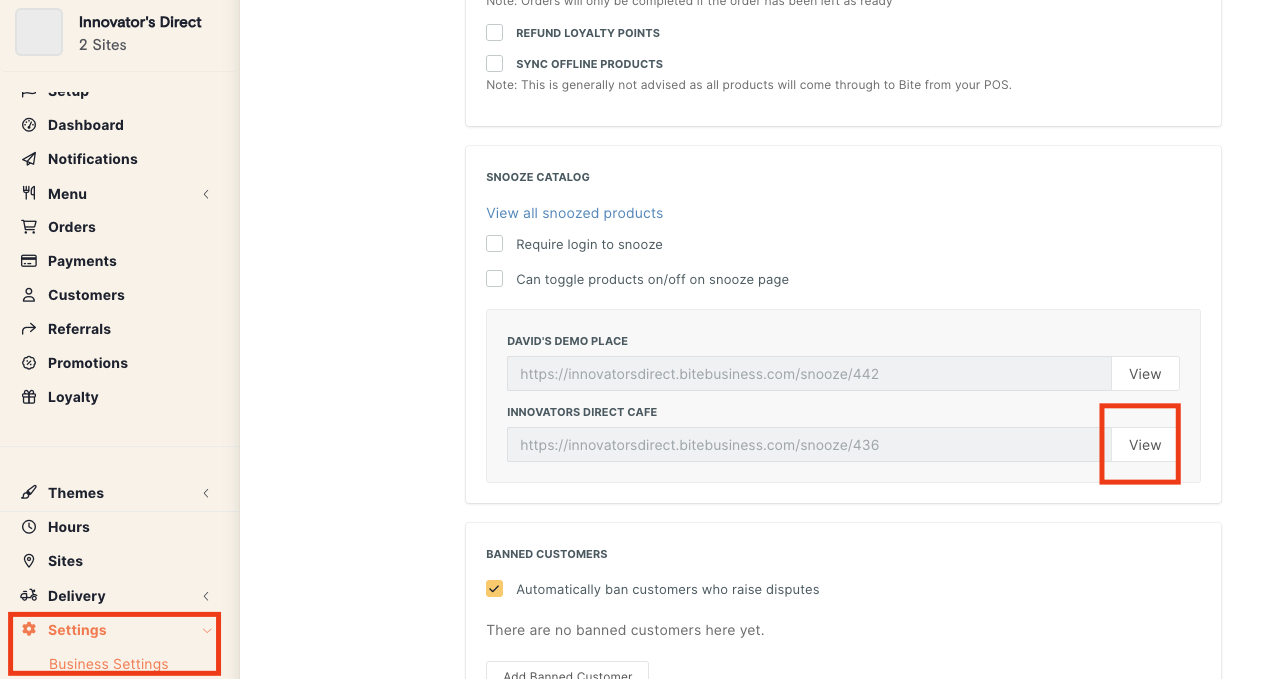Expand the Menu submenu chevron
The image size is (1287, 679).
click(206, 194)
